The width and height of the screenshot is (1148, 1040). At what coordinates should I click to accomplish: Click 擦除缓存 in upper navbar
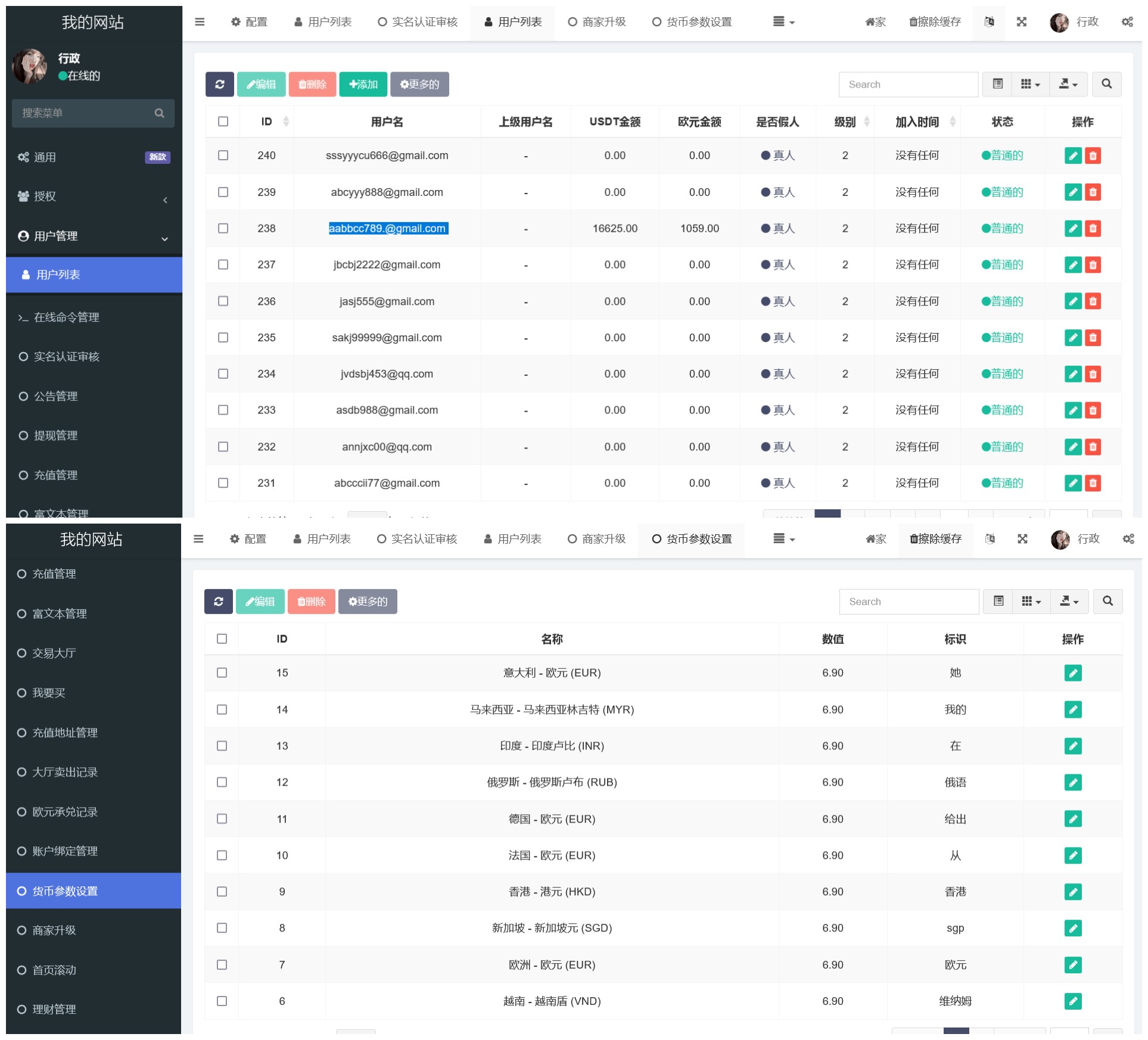coord(935,22)
